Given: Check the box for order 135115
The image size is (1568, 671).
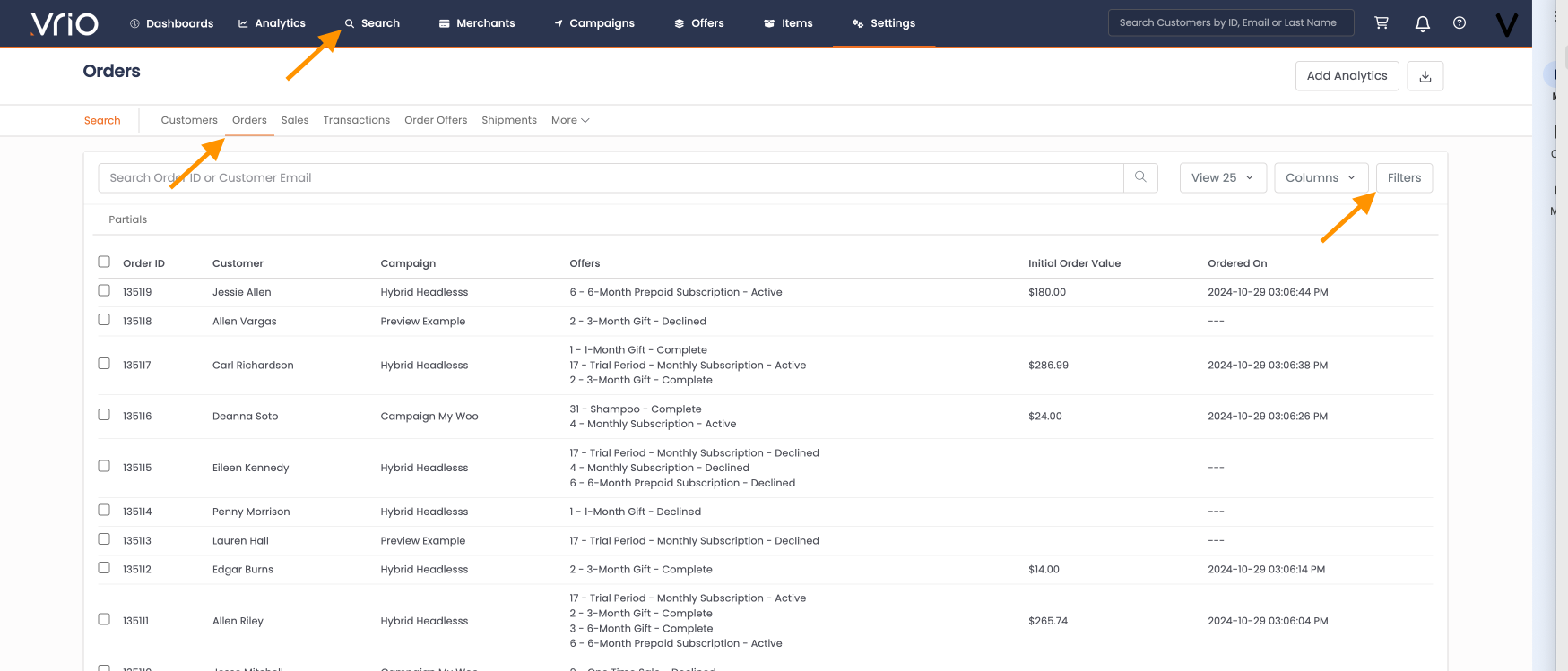Looking at the screenshot, I should (104, 467).
